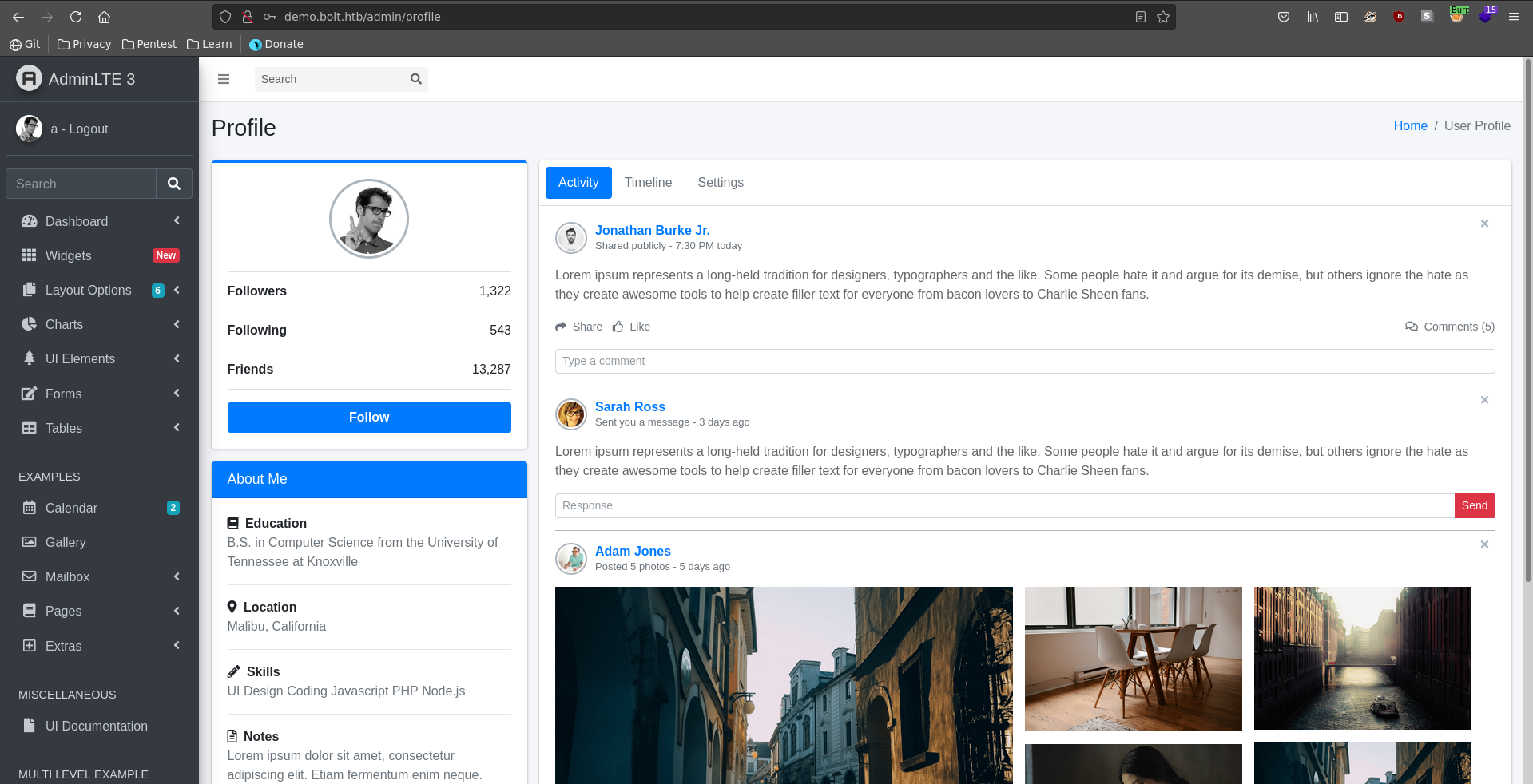Switch to the Timeline tab
The image size is (1533, 784).
[648, 183]
